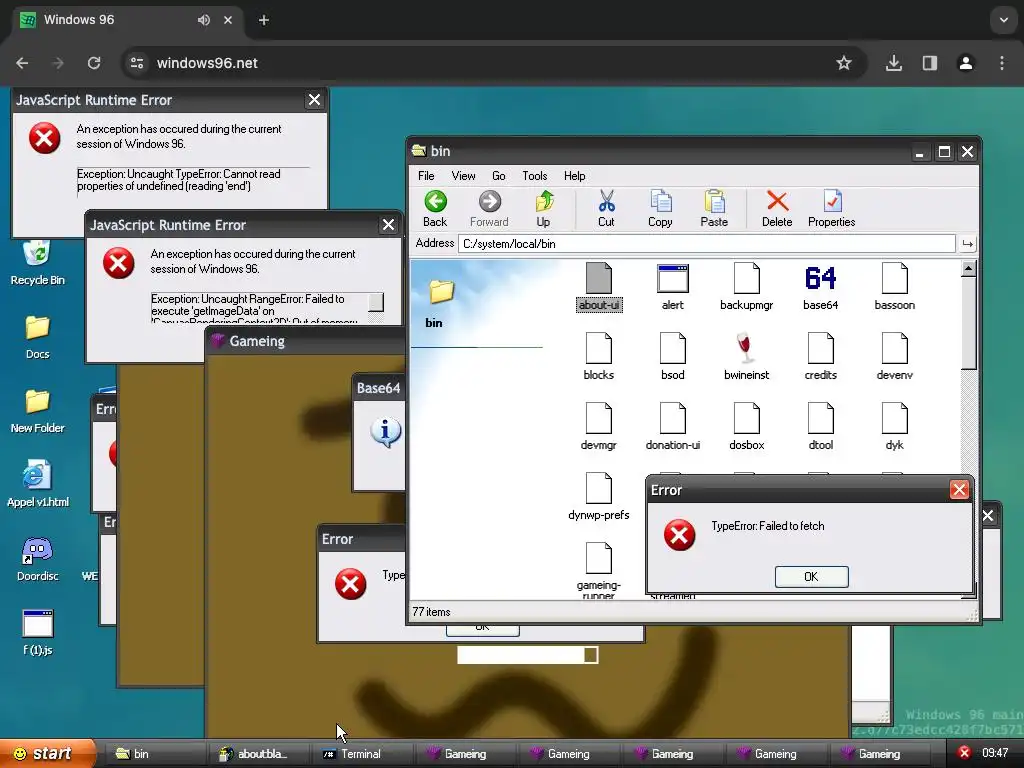This screenshot has height=768, width=1024.
Task: Open the browser three-dot menu
Action: point(1002,63)
